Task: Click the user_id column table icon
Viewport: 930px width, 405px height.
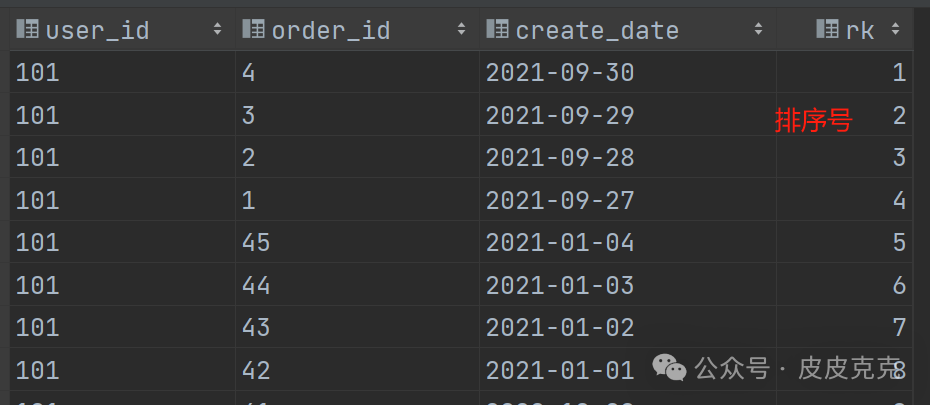Action: point(28,30)
